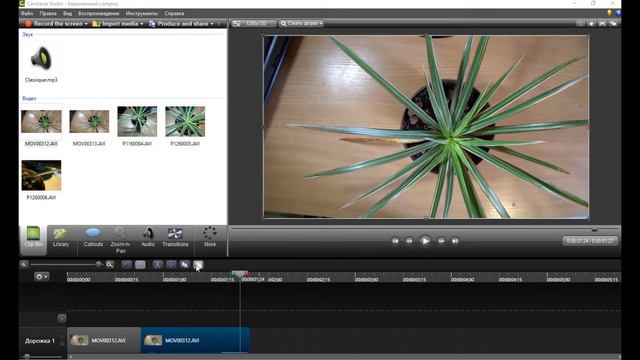Open the timeline gear settings dropdown
Screen dimensions: 640x360
click(x=42, y=277)
